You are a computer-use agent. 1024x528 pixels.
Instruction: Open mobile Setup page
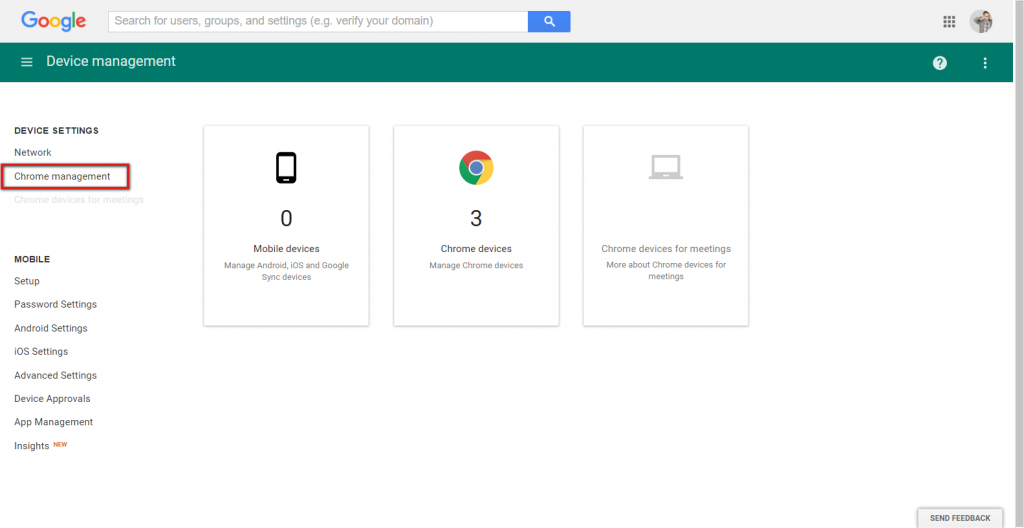pos(27,281)
